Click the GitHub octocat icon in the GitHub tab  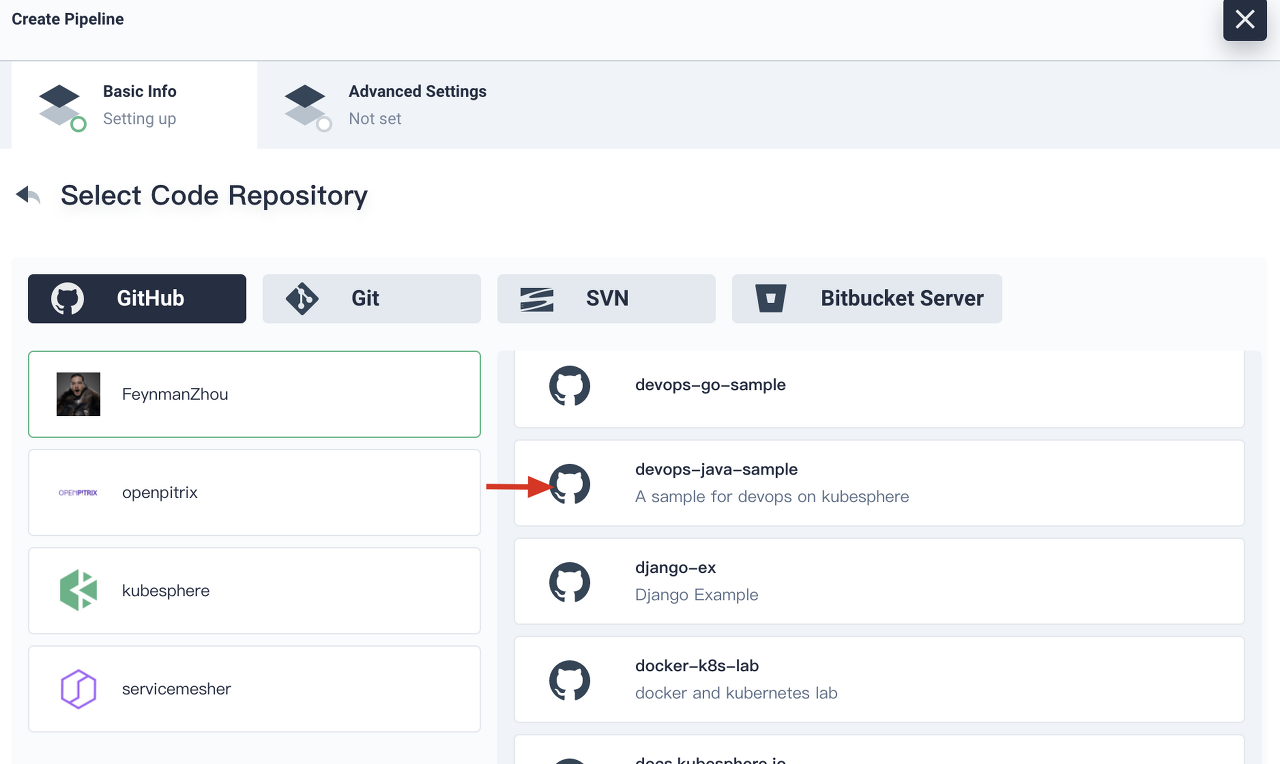pyautogui.click(x=67, y=298)
